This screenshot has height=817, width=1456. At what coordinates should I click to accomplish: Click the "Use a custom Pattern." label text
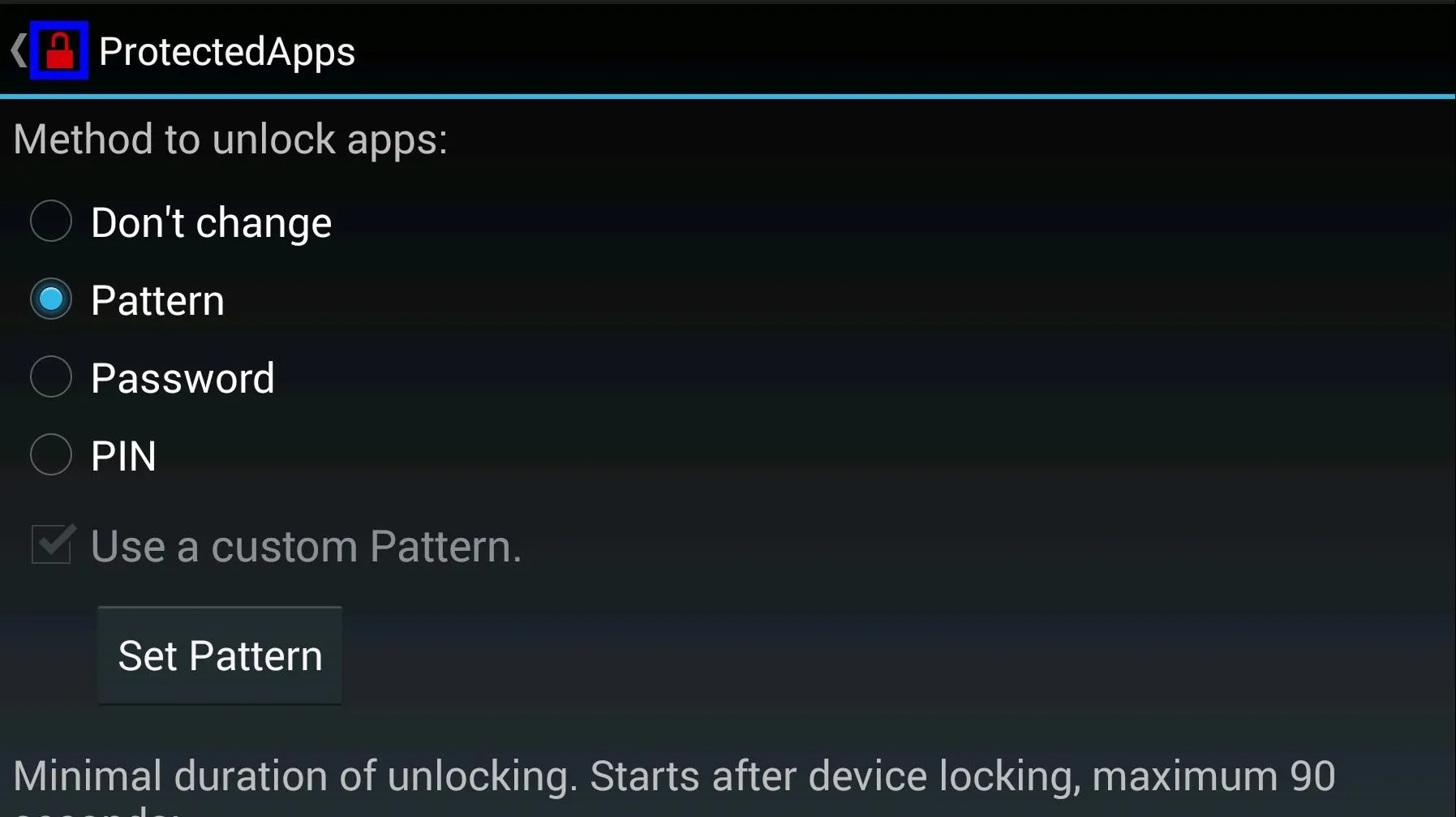pyautogui.click(x=306, y=546)
